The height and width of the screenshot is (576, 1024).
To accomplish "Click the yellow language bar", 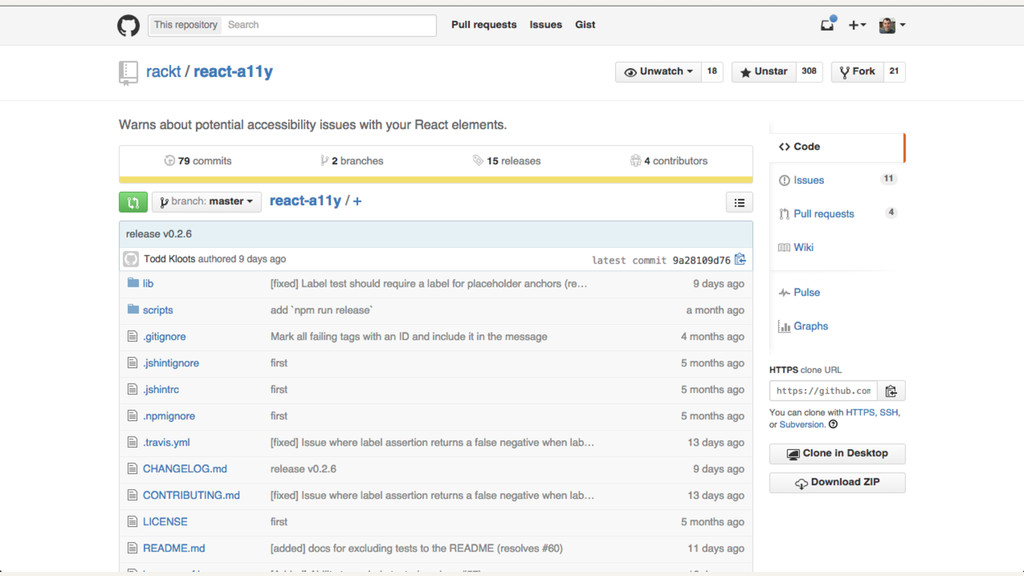I will (x=436, y=180).
